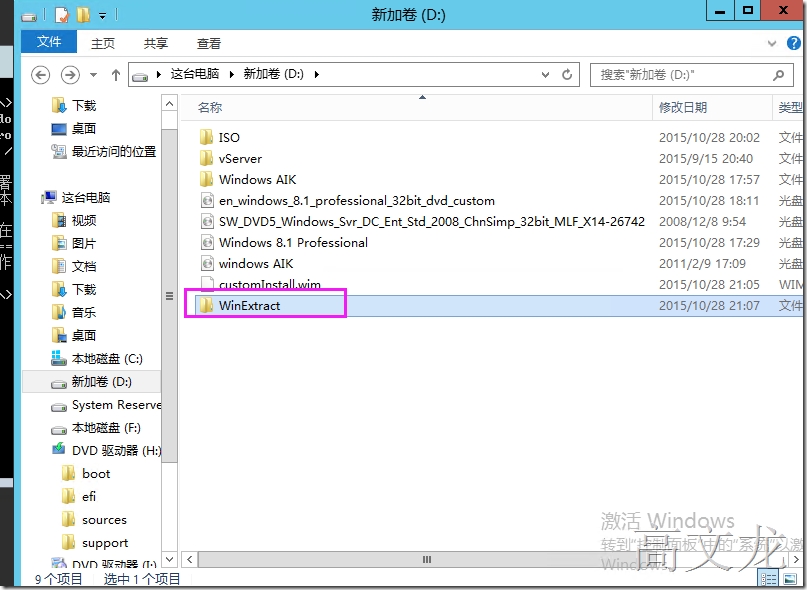Viewport: 807px width, 590px height.
Task: Open the 视频 library folder
Action: [x=84, y=221]
